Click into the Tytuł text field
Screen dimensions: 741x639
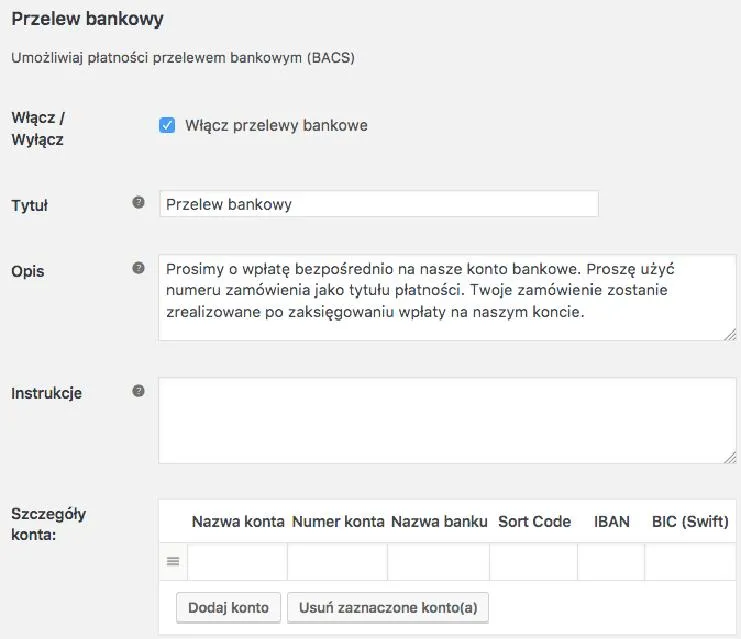(379, 204)
